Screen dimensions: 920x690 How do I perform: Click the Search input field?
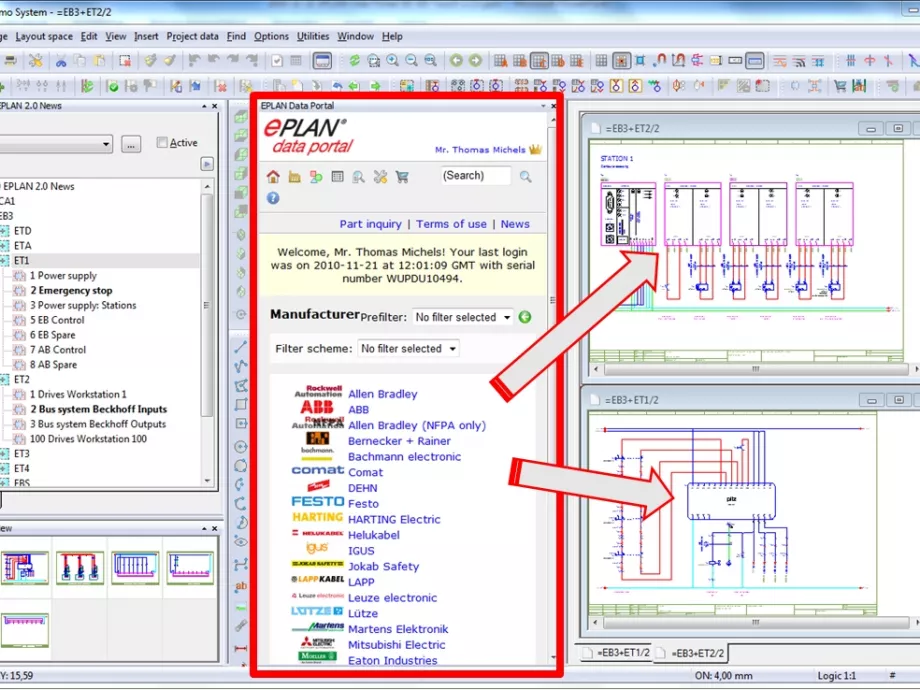476,175
